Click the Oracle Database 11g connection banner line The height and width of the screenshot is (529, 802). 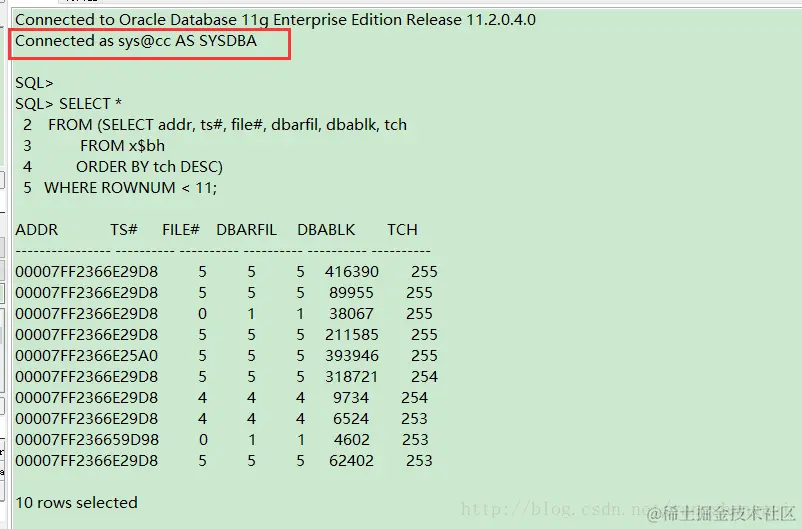tap(275, 19)
